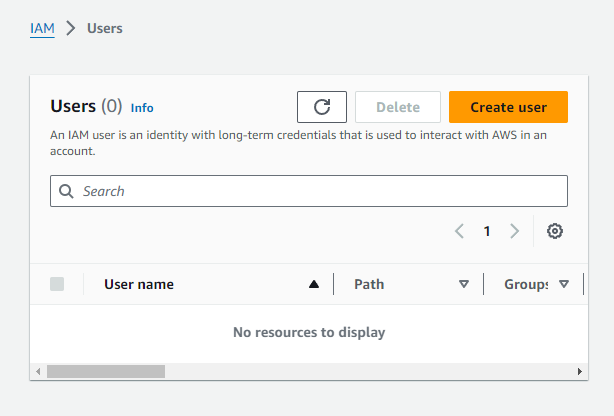Screen dimensions: 614x416
Task: Open the Info link beside Users
Action: coord(142,108)
